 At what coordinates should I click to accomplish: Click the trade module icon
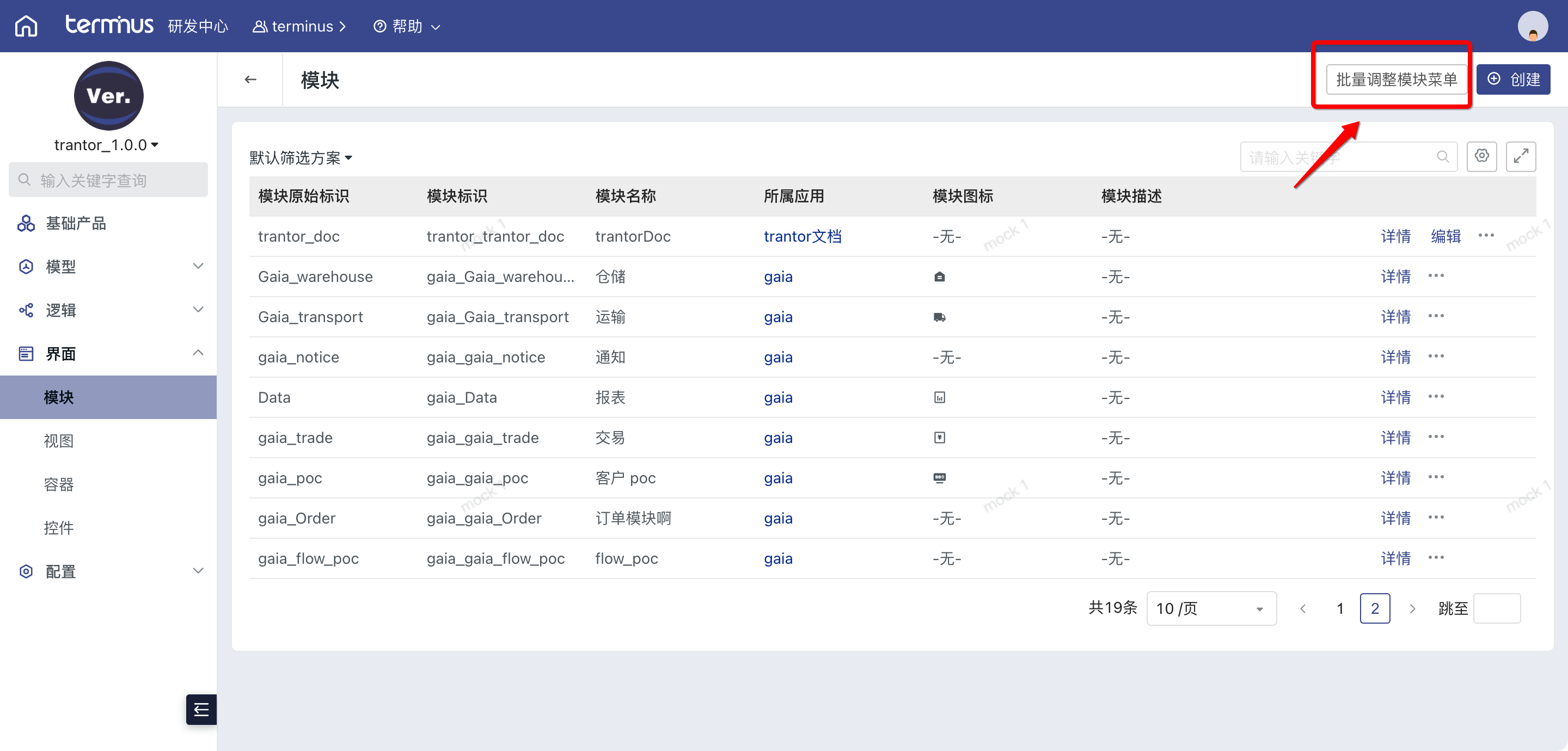coord(939,437)
